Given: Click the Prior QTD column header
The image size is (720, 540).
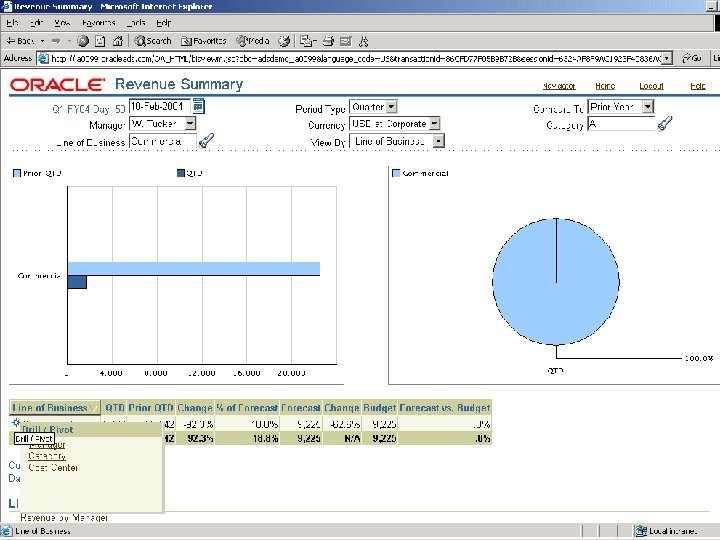Looking at the screenshot, I should [x=151, y=408].
